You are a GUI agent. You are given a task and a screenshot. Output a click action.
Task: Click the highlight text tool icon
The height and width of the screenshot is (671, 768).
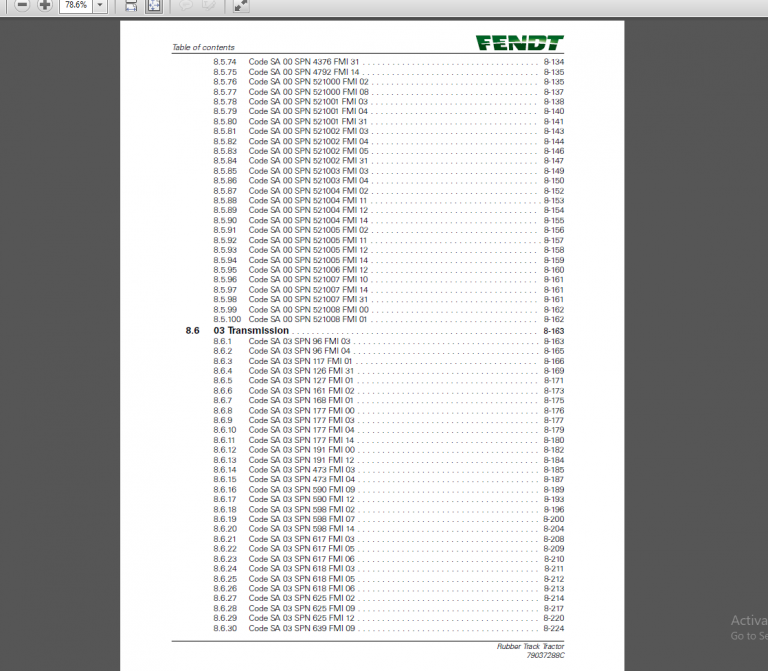coord(209,6)
